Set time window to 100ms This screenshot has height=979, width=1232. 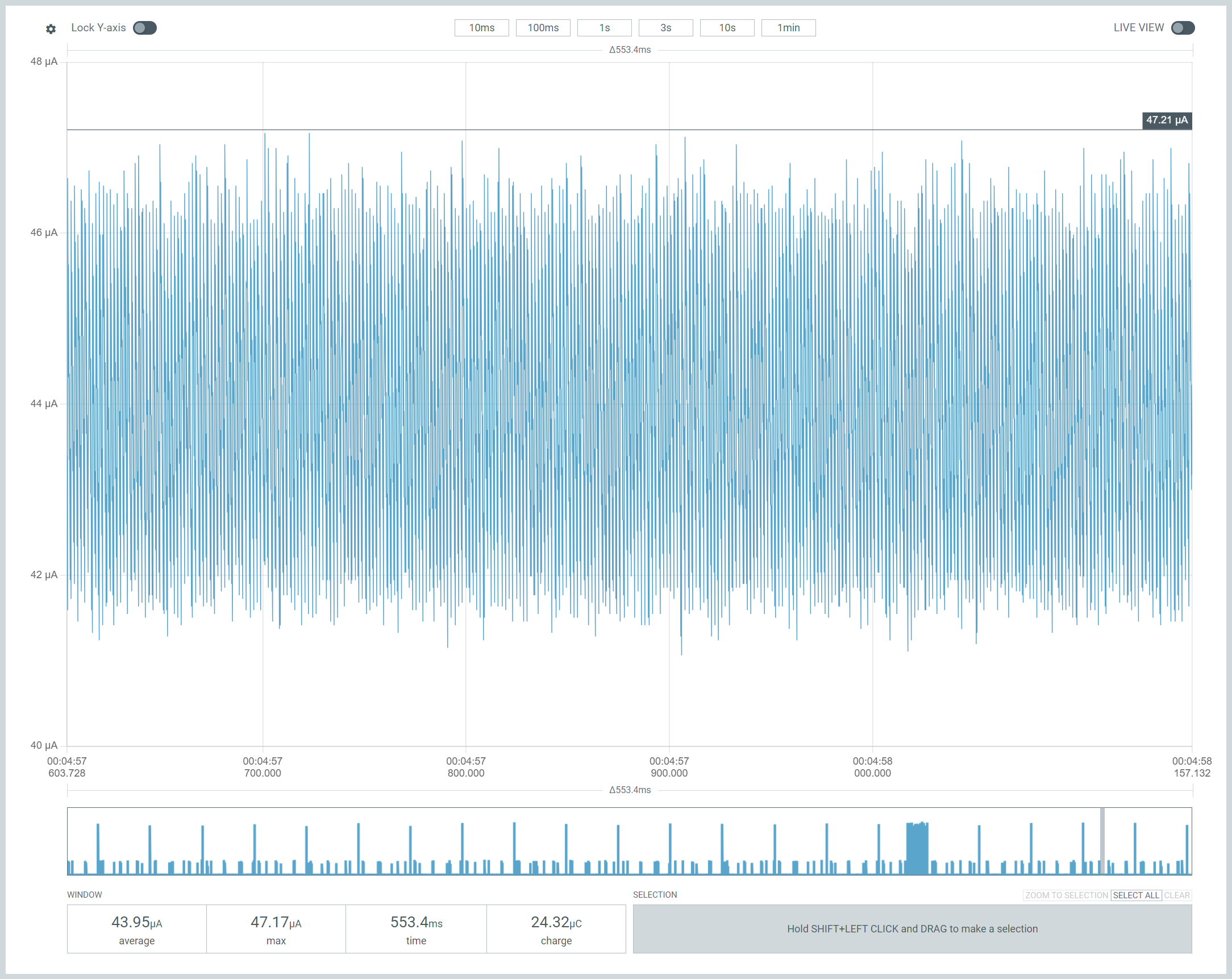(x=542, y=28)
